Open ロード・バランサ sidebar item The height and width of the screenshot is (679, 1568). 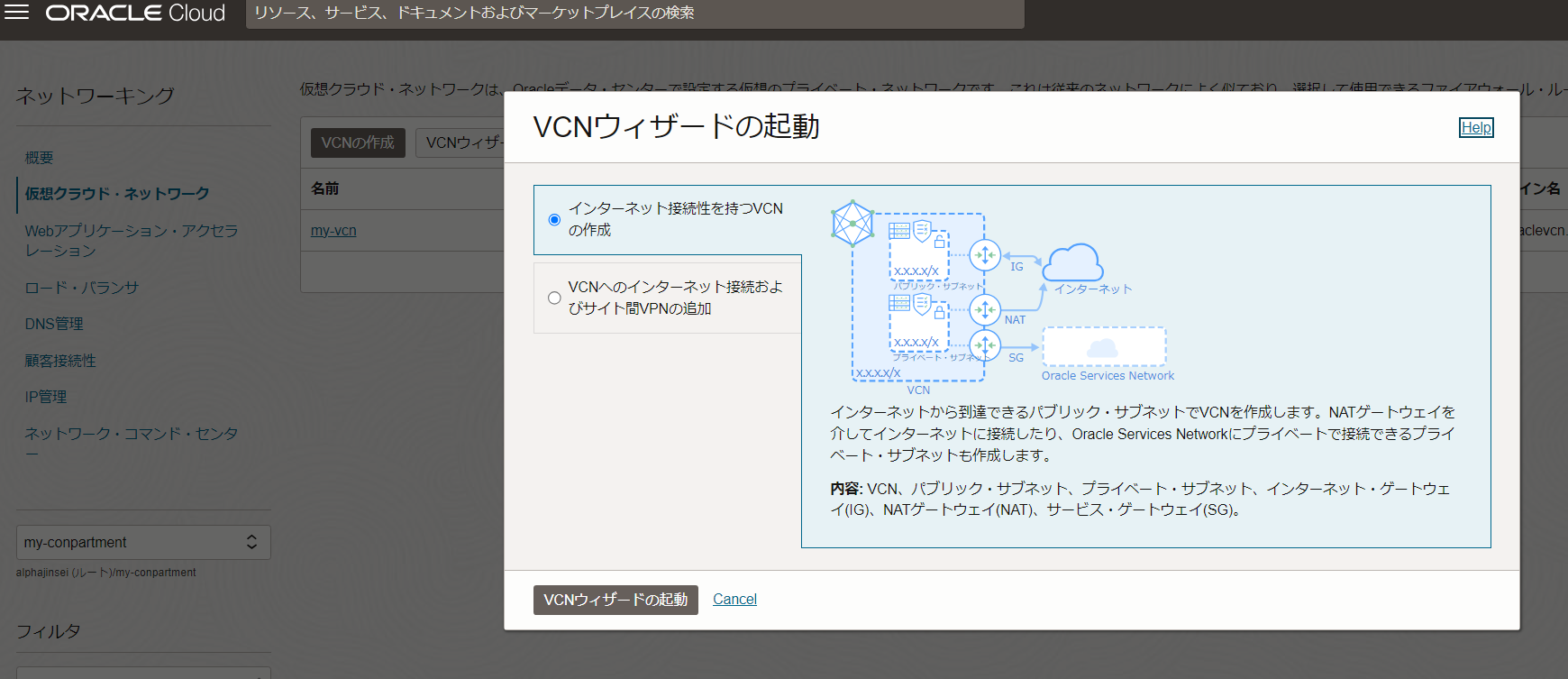[82, 288]
